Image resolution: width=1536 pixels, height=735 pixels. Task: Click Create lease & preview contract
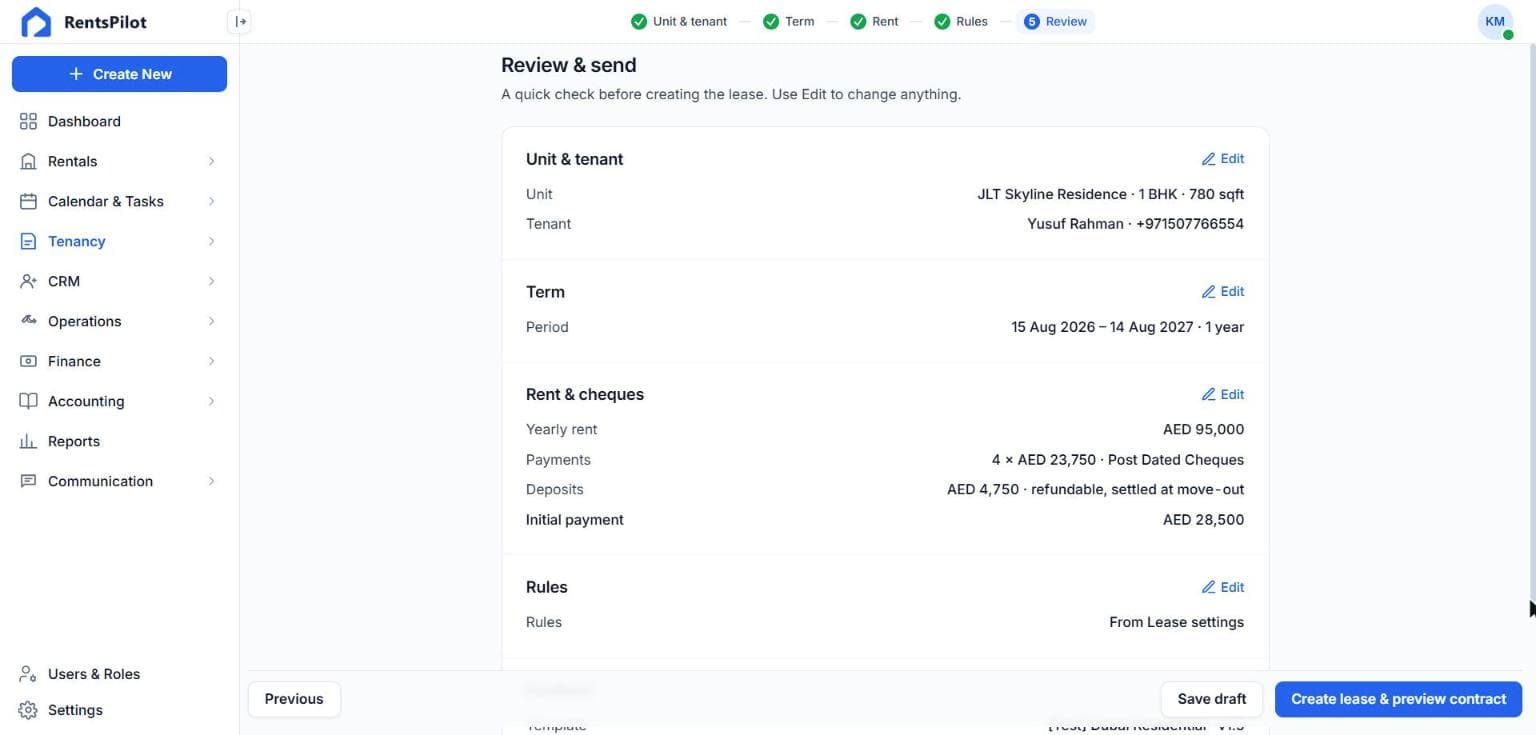(1398, 699)
